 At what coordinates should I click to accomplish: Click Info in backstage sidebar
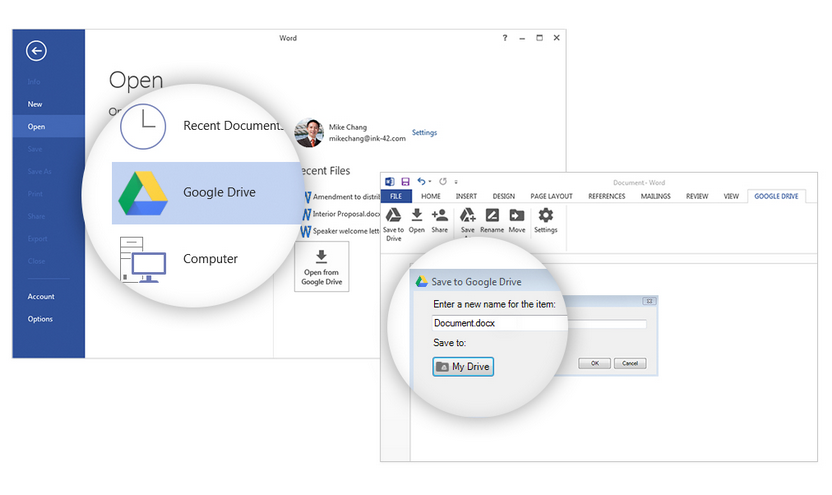pos(34,82)
